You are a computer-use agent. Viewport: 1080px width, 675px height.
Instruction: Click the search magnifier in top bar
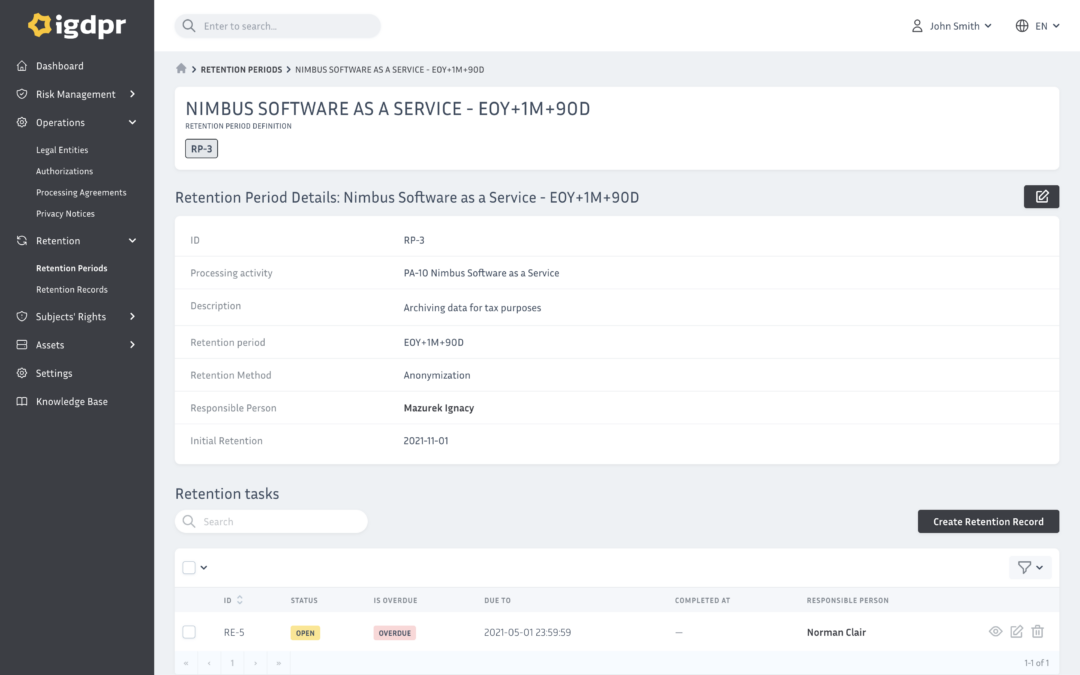tap(189, 25)
